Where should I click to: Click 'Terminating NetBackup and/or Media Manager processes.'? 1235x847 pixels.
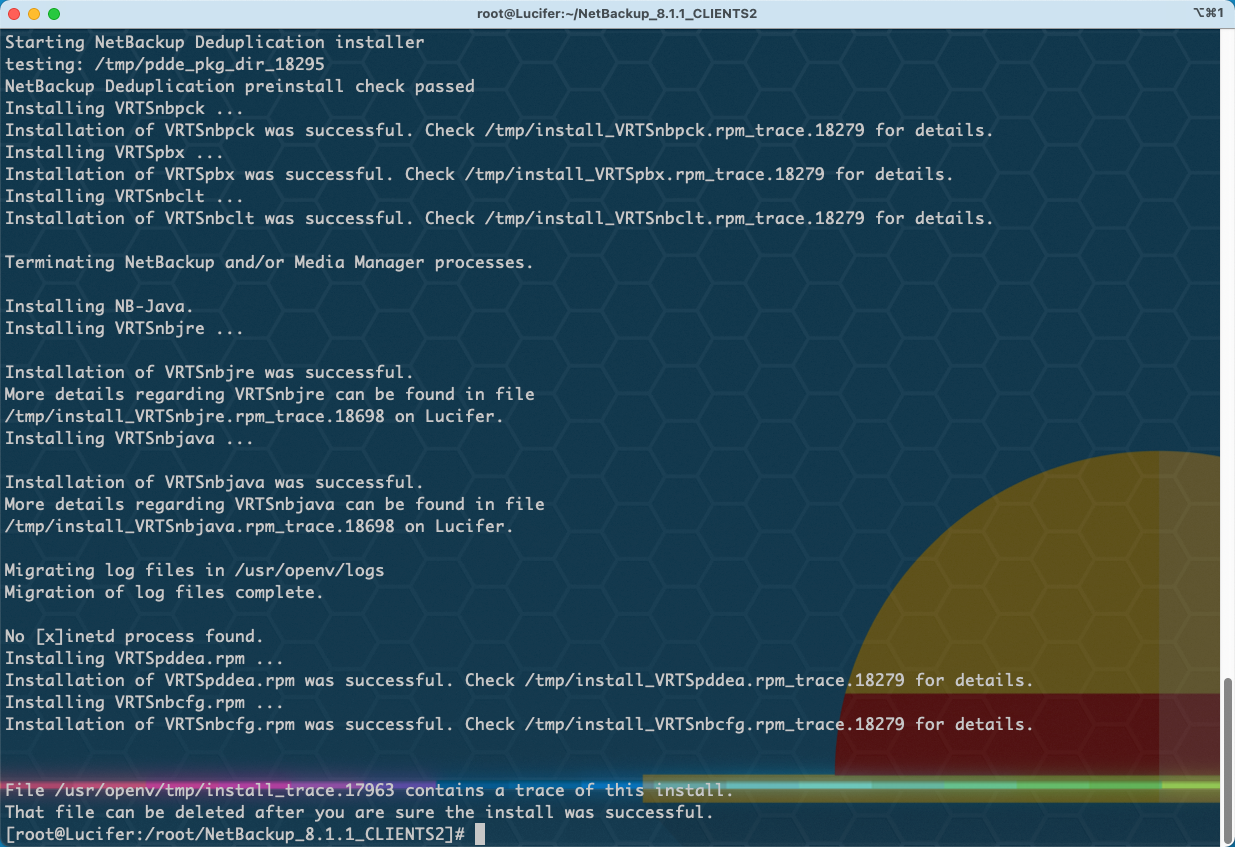click(x=270, y=262)
